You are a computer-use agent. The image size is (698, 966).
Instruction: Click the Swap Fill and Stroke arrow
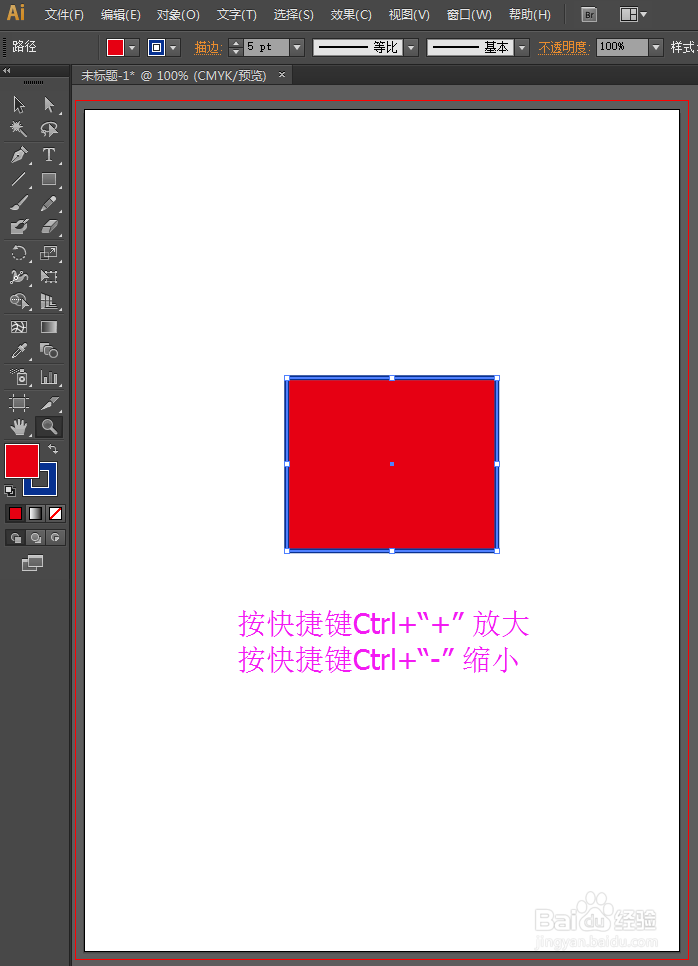(x=53, y=449)
